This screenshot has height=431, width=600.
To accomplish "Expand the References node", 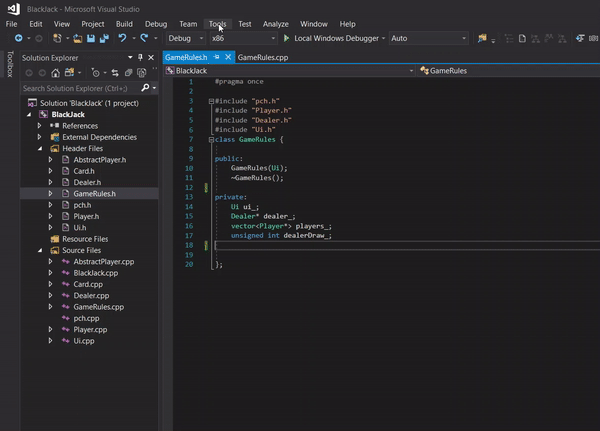I will (39, 126).
